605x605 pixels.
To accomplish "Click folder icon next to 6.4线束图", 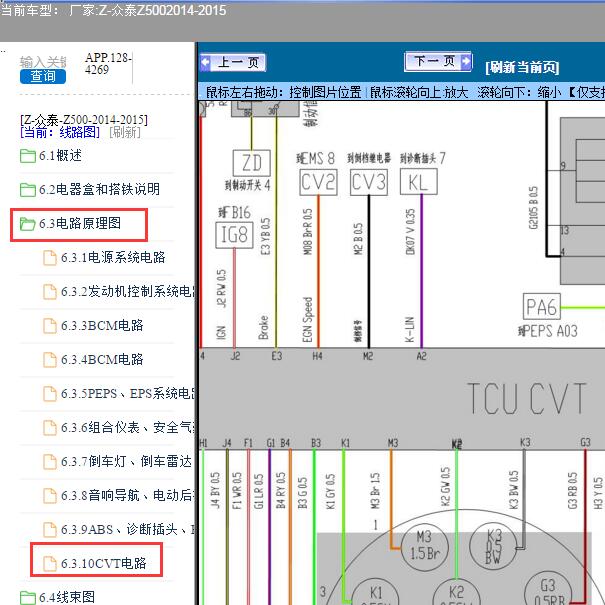I will coord(28,597).
